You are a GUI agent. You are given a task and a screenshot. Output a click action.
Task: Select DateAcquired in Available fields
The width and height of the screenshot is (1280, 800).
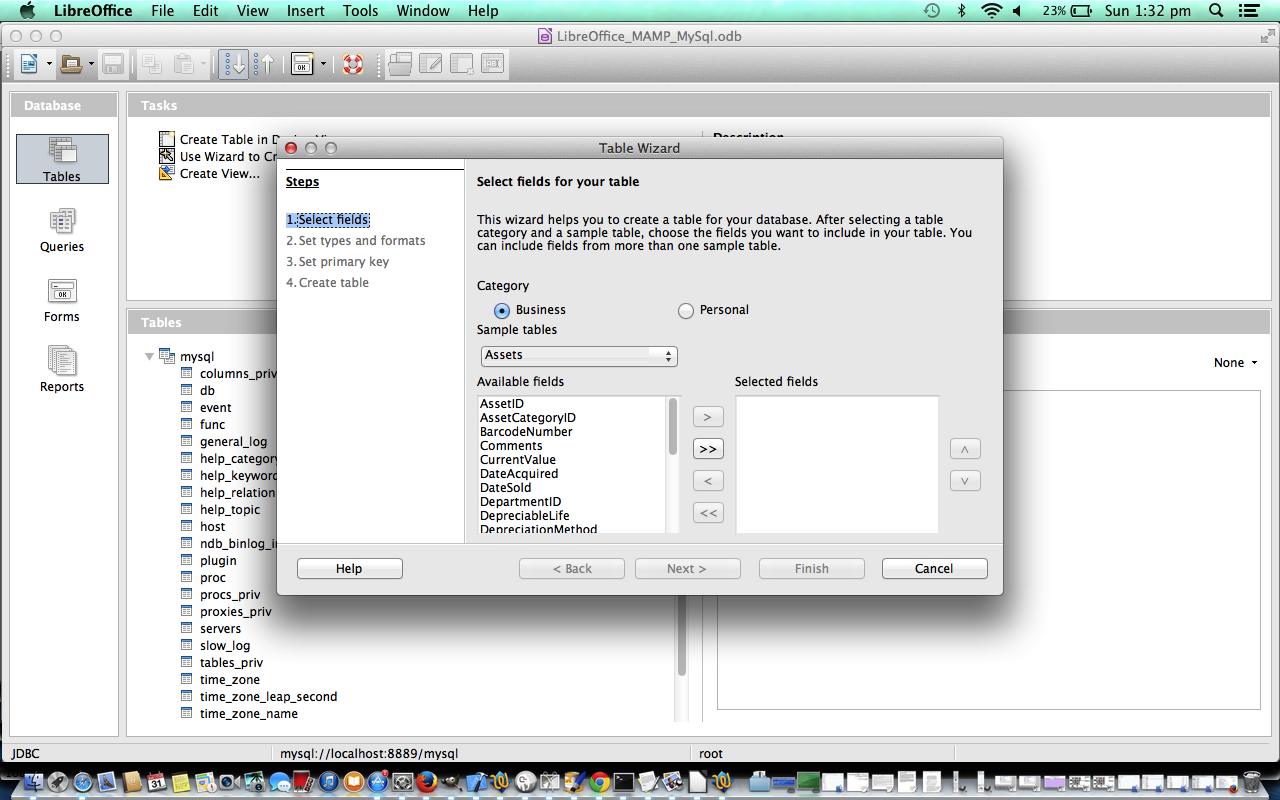(x=519, y=474)
